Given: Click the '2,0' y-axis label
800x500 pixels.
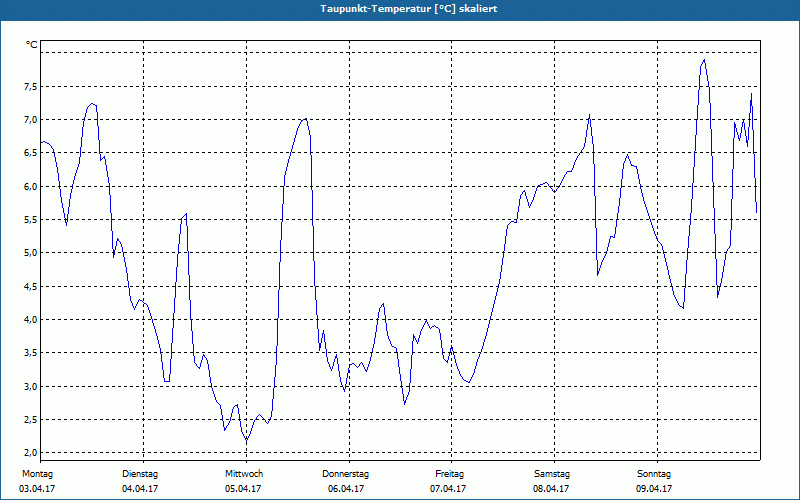Looking at the screenshot, I should (30, 453).
